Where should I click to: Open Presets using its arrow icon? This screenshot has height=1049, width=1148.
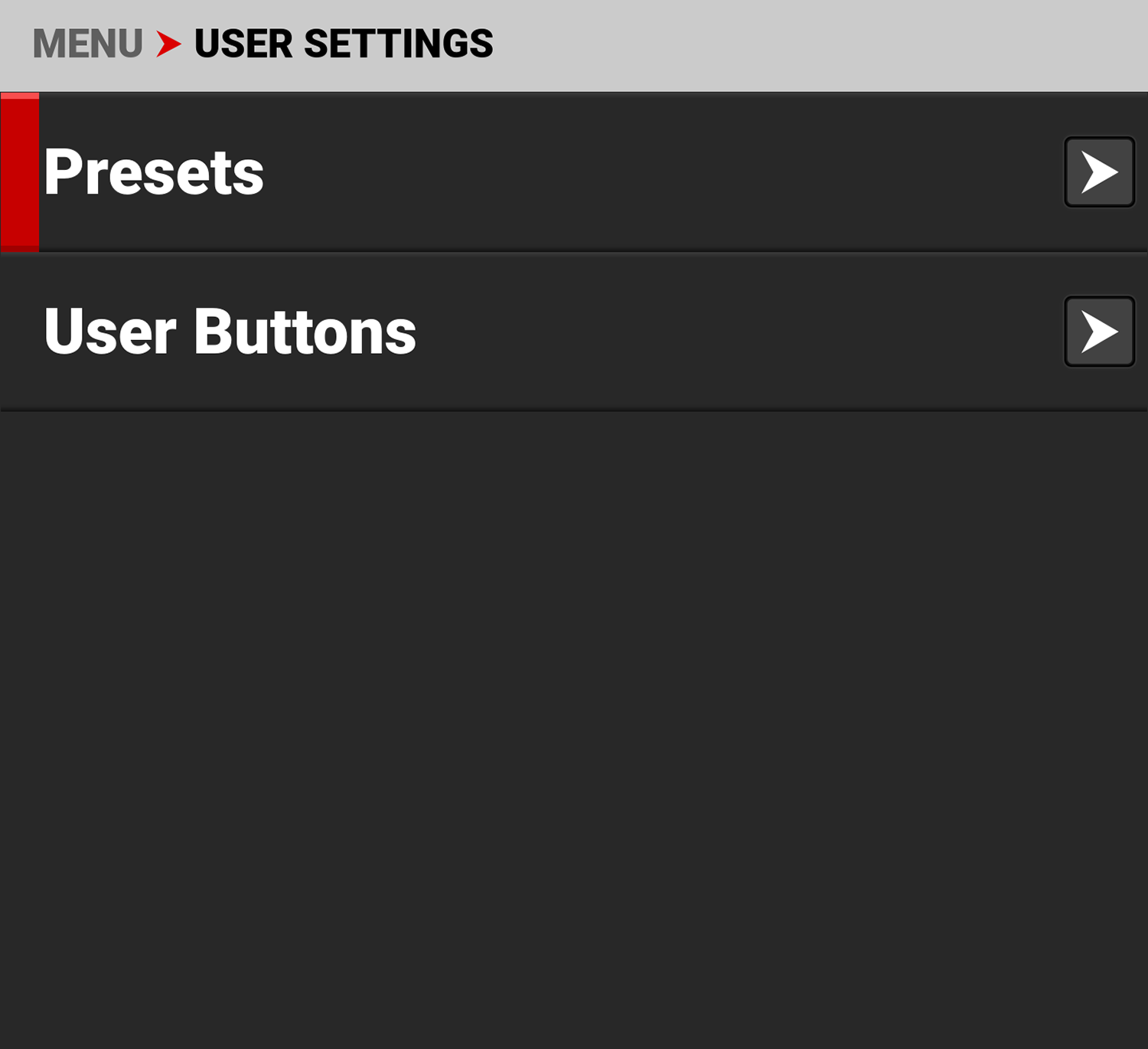(1099, 172)
